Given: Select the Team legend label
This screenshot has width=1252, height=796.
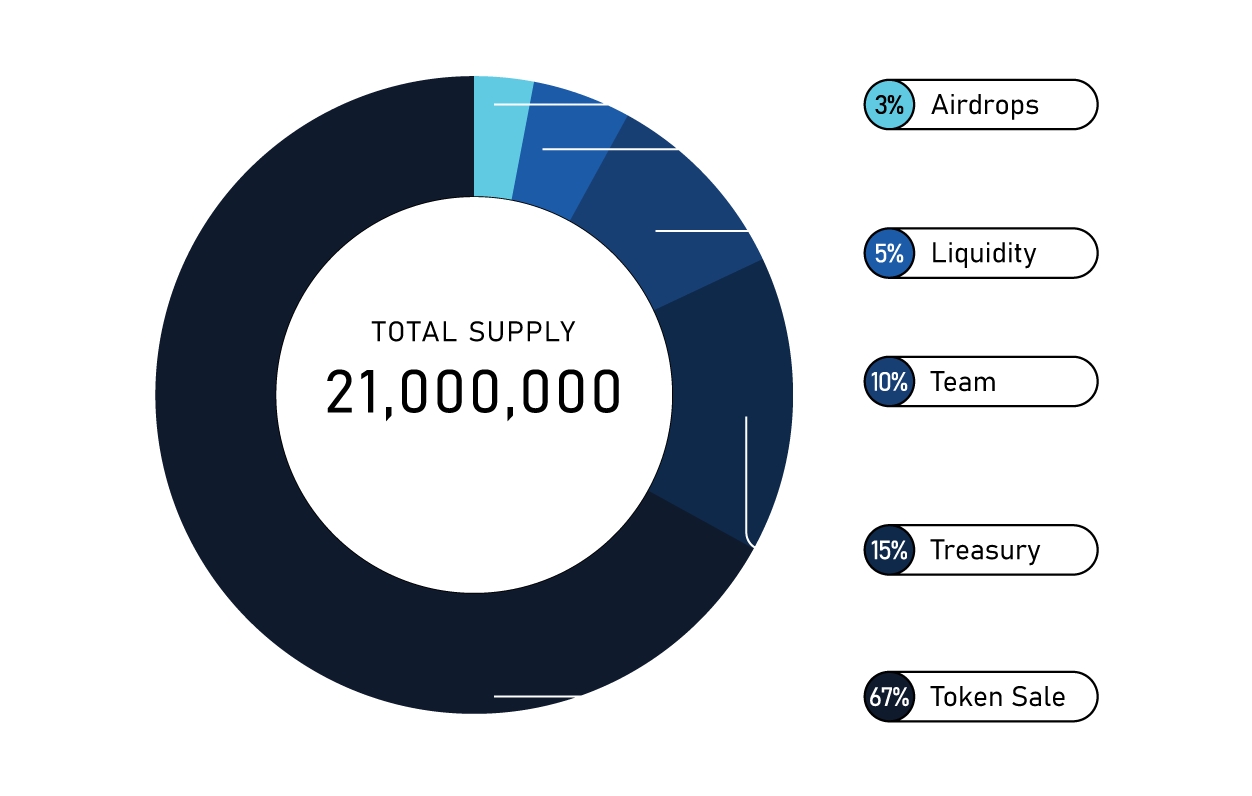Looking at the screenshot, I should pyautogui.click(x=962, y=382).
